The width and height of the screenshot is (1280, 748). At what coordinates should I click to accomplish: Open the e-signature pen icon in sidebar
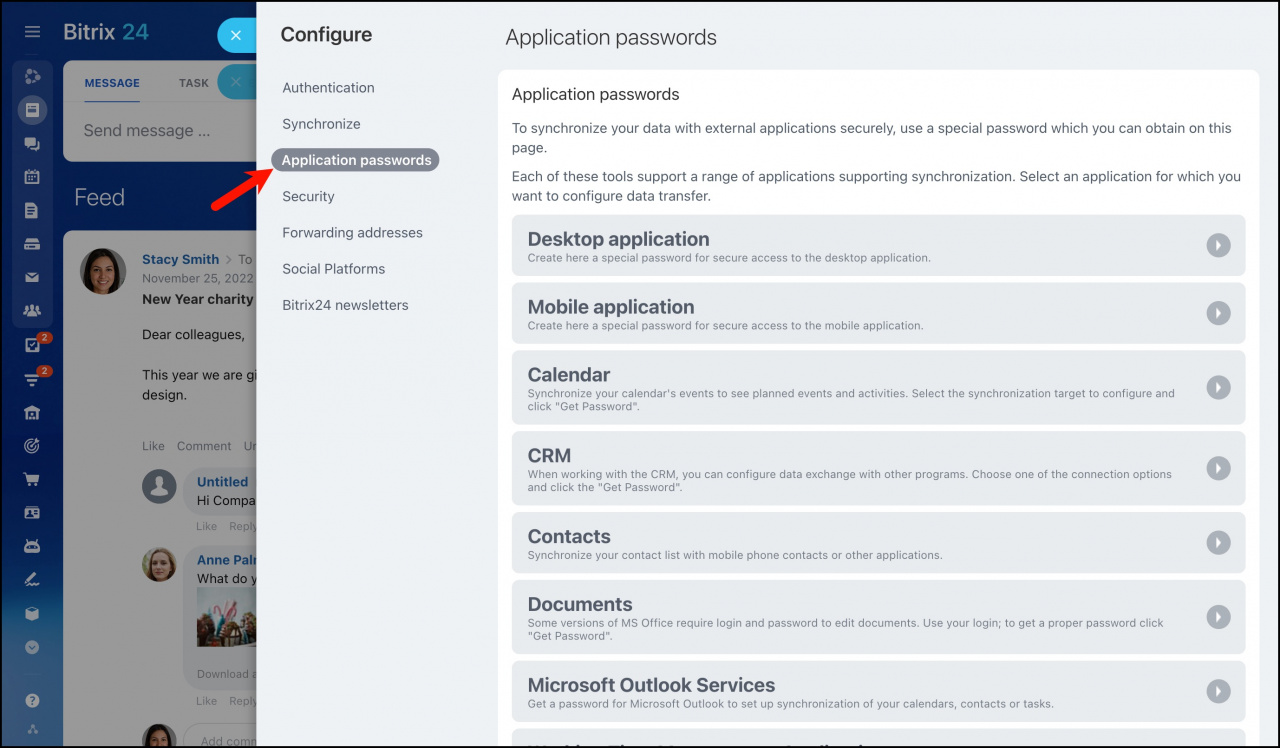pos(32,580)
